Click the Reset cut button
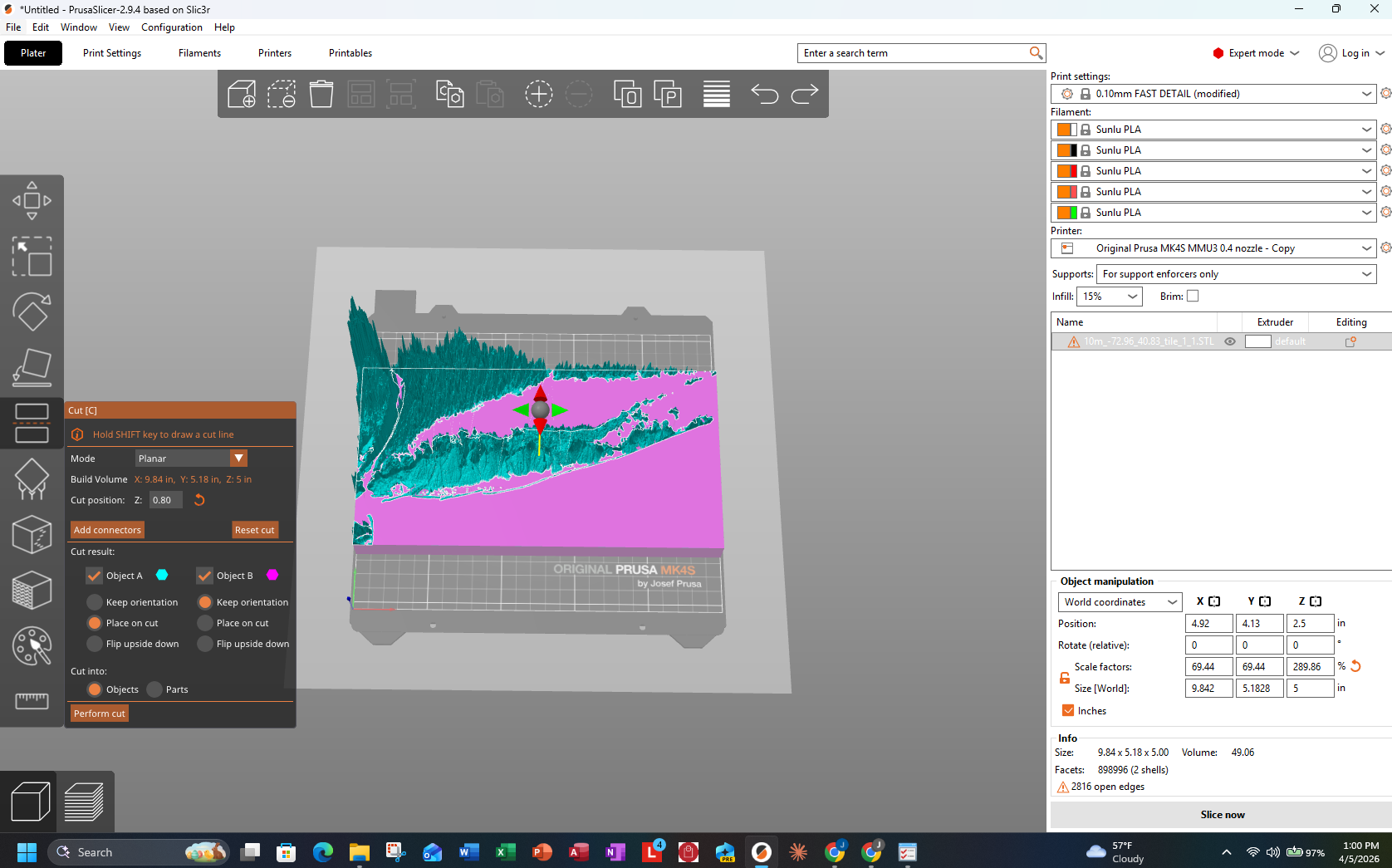Viewport: 1392px width, 868px height. click(x=254, y=530)
